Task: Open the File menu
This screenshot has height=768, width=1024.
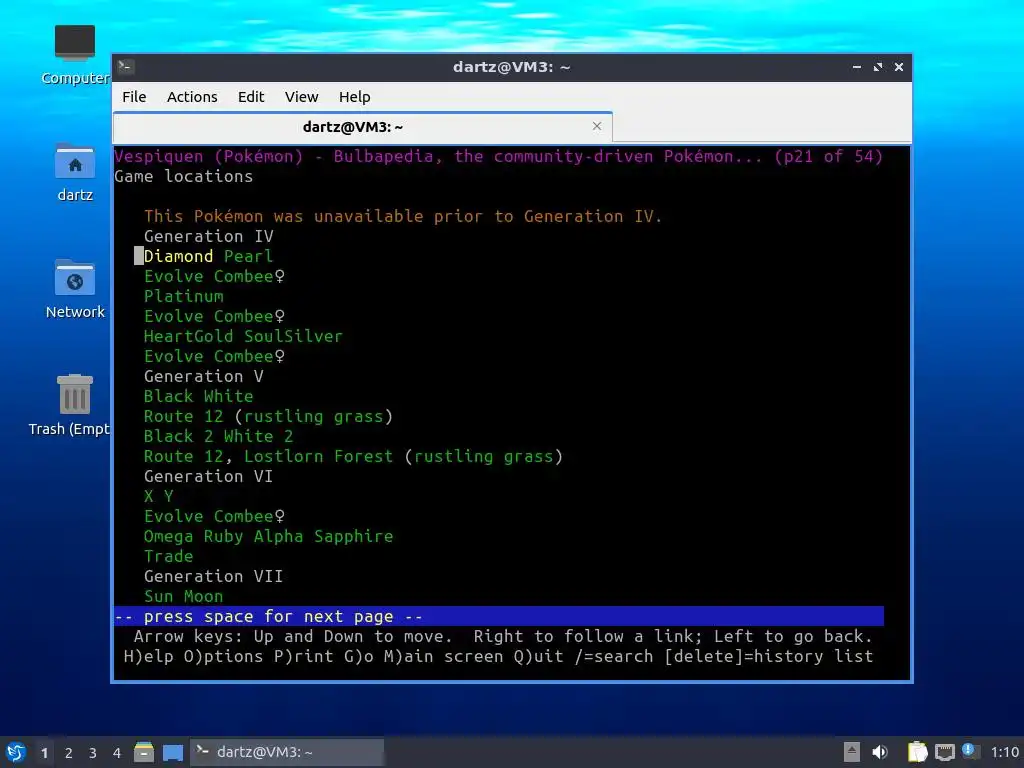Action: pos(134,97)
